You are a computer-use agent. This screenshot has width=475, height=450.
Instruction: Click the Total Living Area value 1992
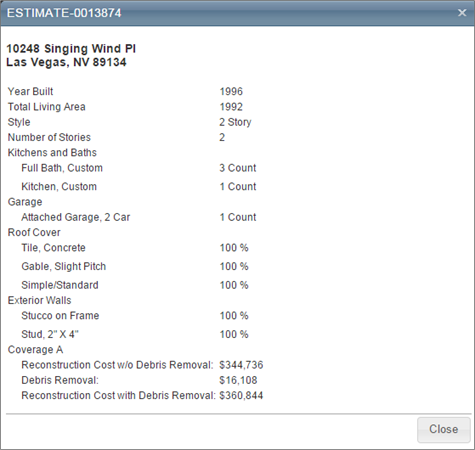231,107
